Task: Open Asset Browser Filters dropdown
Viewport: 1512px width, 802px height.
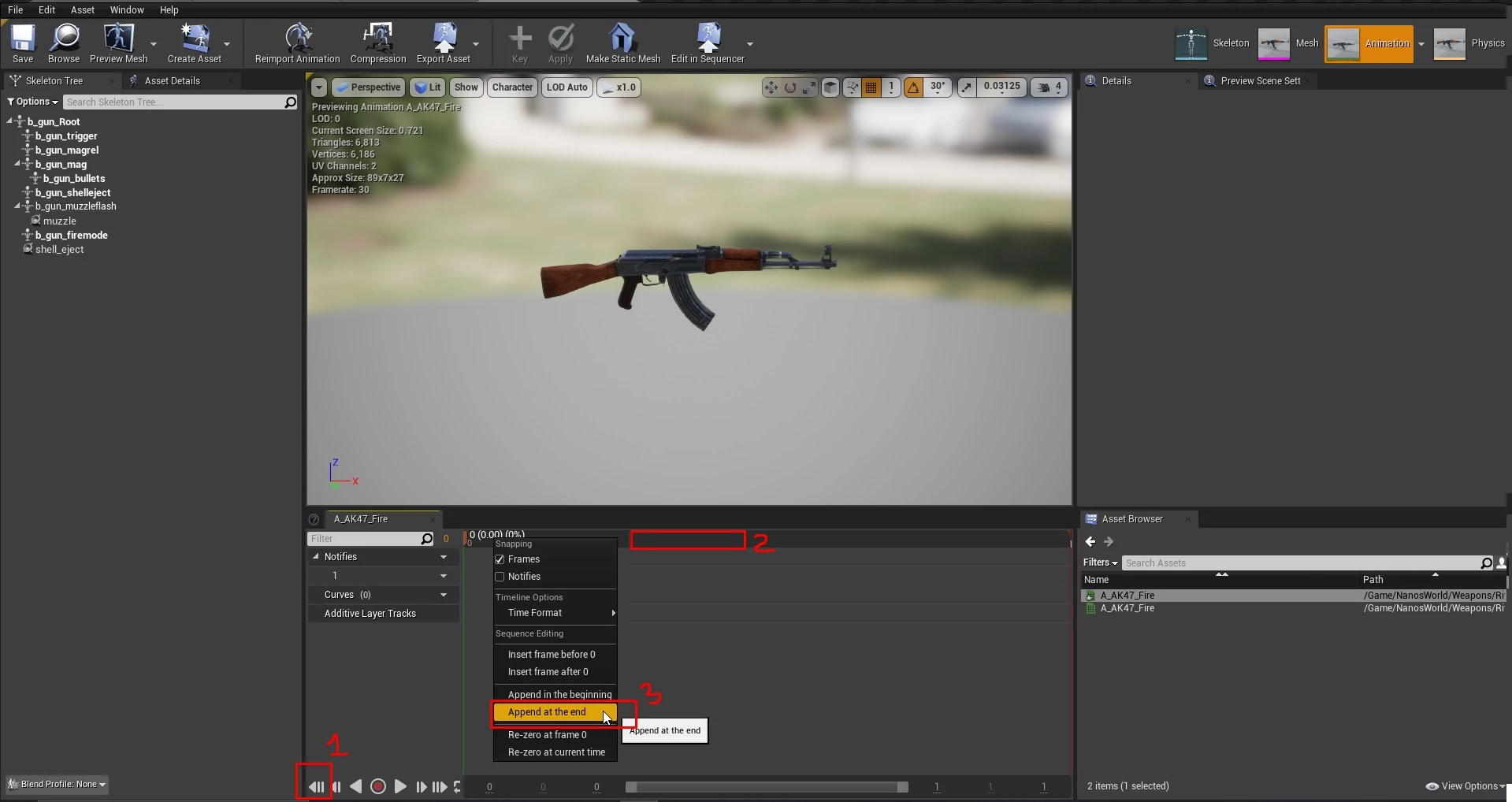Action: click(1100, 563)
